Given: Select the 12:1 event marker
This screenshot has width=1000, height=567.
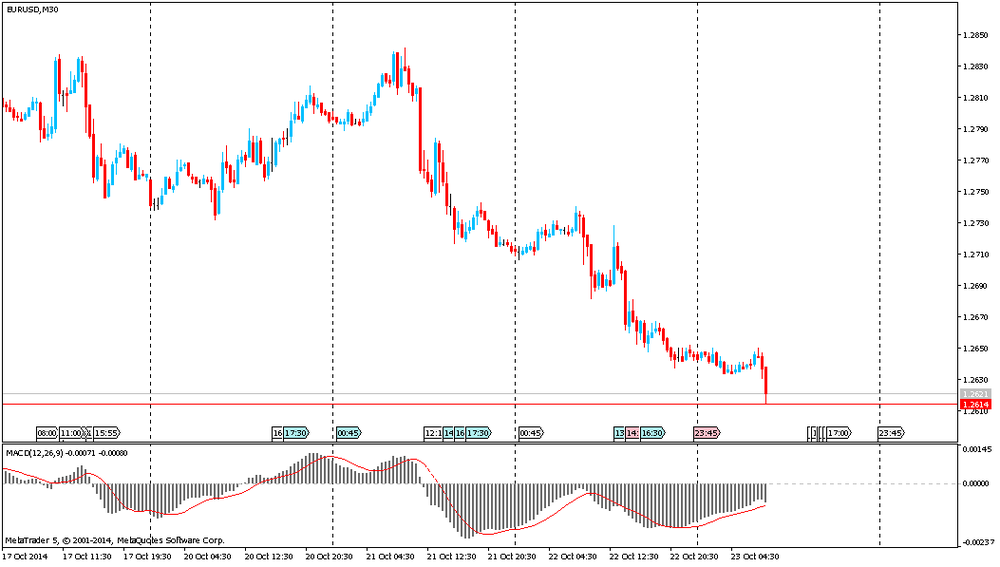Looking at the screenshot, I should click(433, 433).
